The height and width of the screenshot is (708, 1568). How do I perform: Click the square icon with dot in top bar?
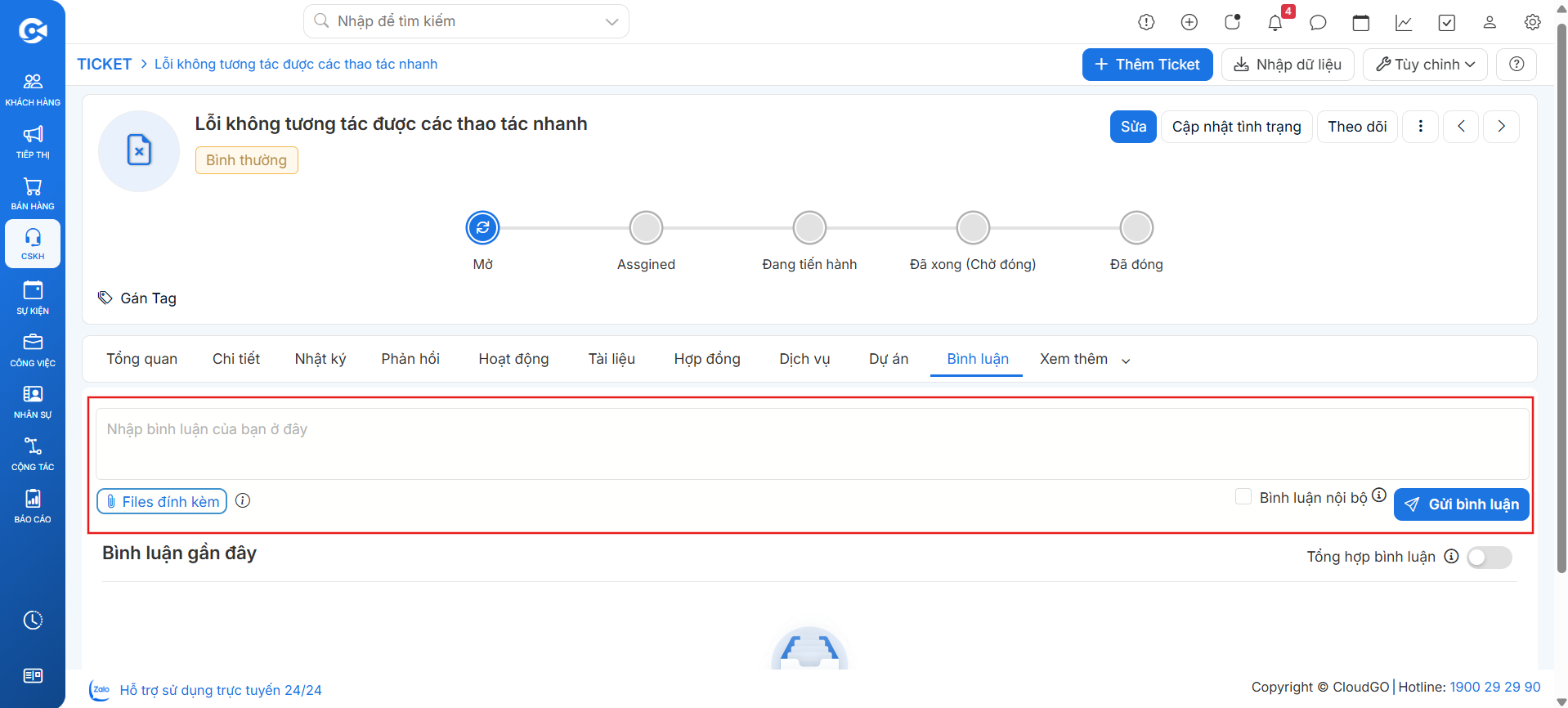click(x=1233, y=22)
